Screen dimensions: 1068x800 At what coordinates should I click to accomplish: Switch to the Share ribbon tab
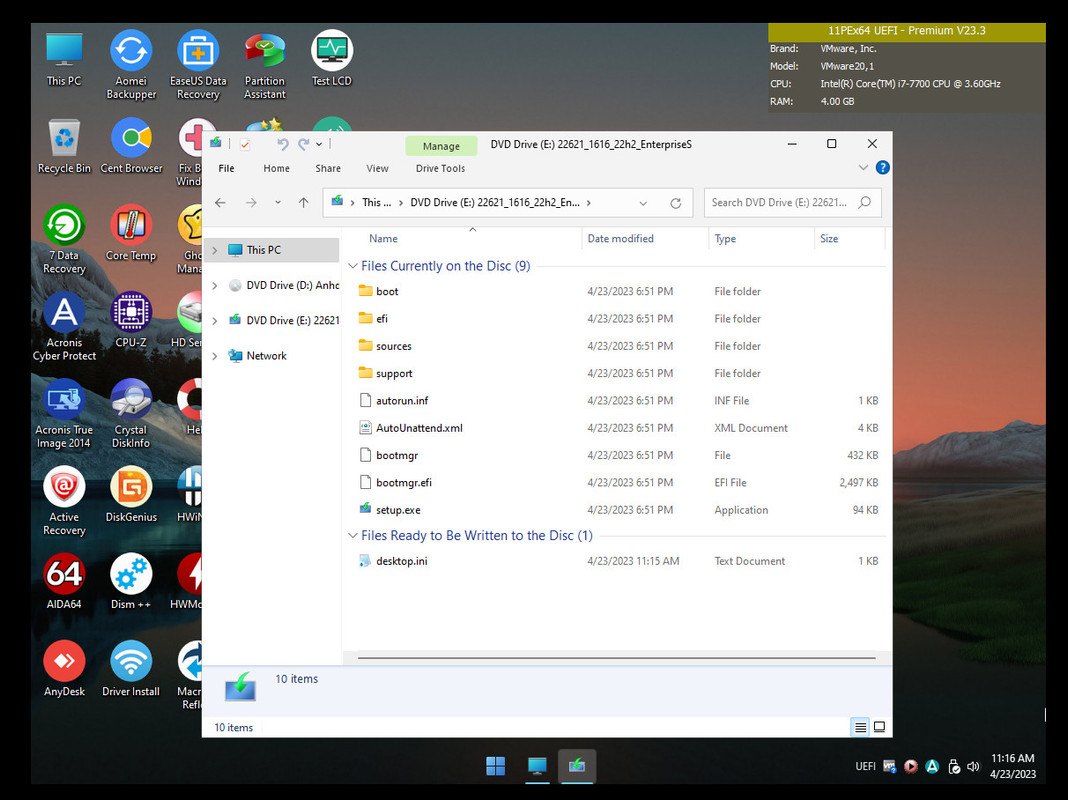328,168
